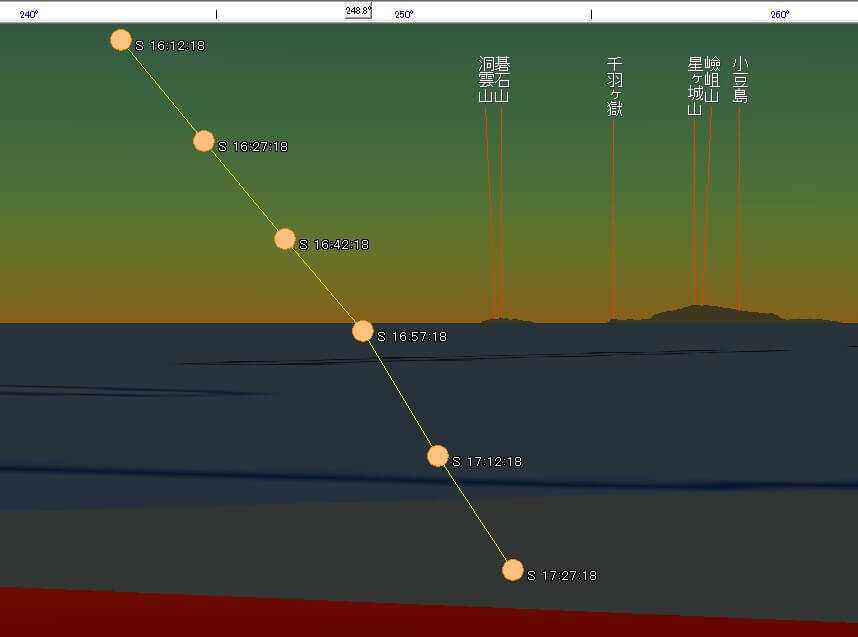Click the 260° label on azimuth ruler
The width and height of the screenshot is (858, 637).
click(780, 14)
